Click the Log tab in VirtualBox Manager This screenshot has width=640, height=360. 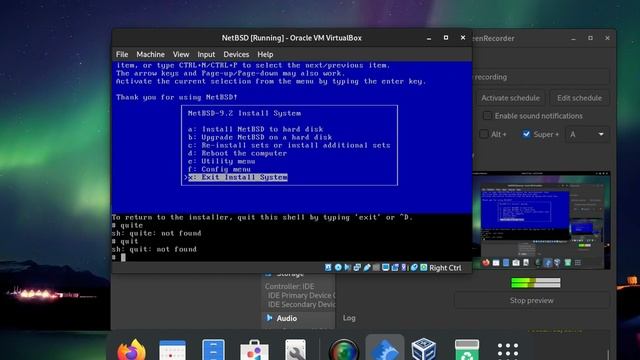coord(349,318)
